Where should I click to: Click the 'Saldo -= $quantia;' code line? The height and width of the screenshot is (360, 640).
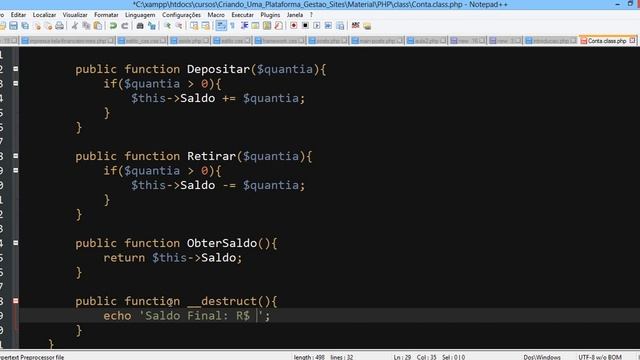(218, 185)
